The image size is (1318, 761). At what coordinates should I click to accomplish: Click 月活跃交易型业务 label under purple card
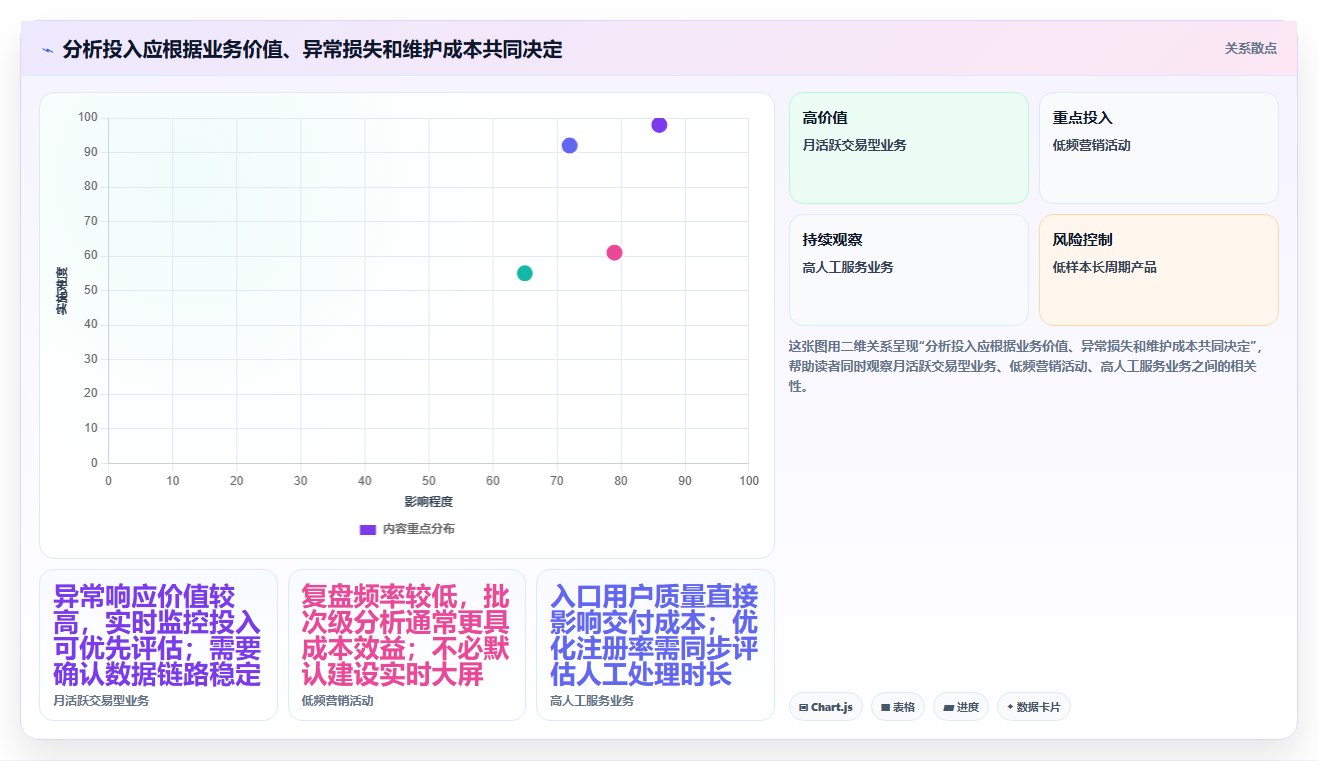coord(101,701)
